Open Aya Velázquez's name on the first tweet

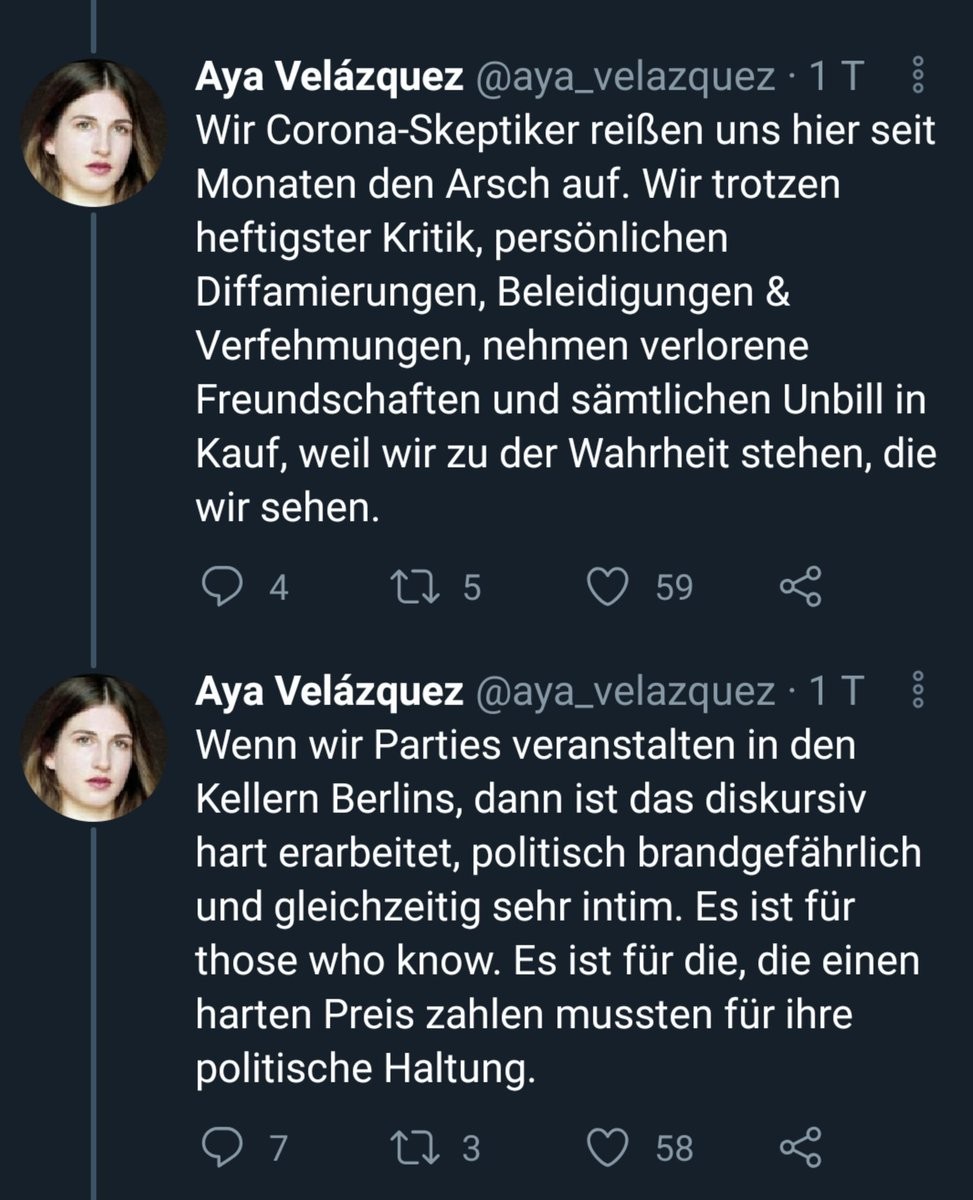329,78
